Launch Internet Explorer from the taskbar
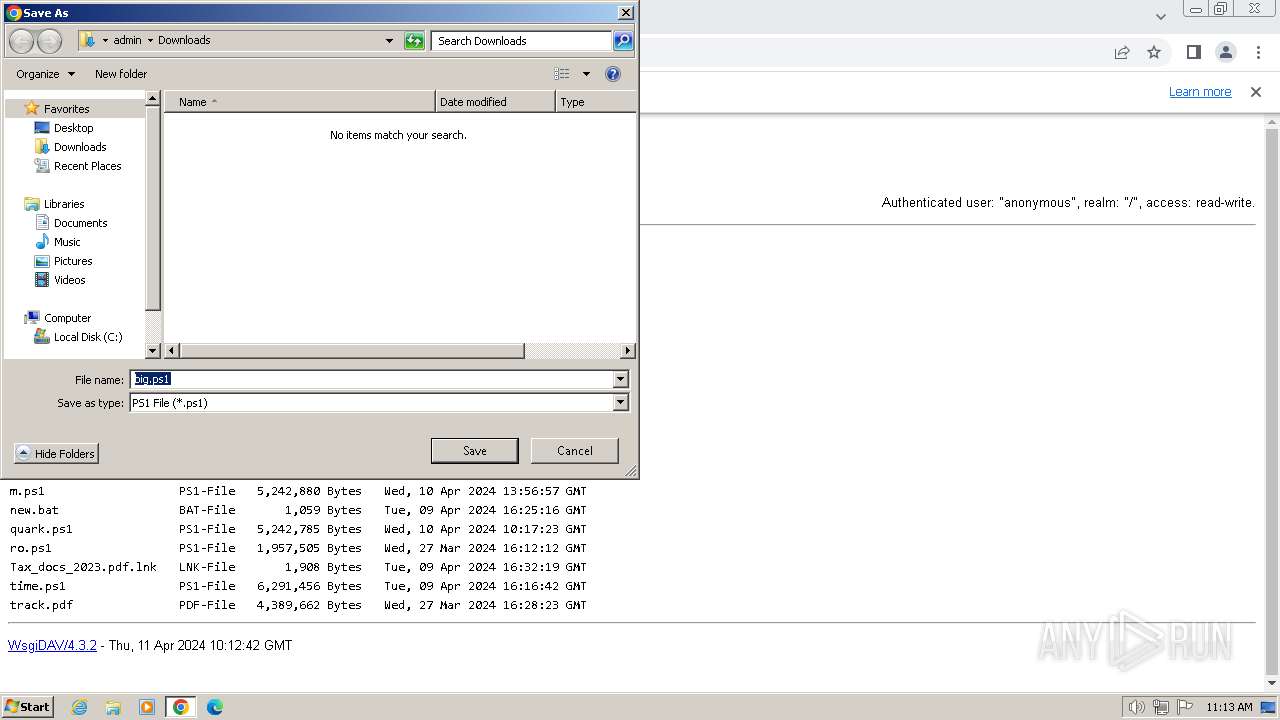1280x720 pixels. coord(79,707)
